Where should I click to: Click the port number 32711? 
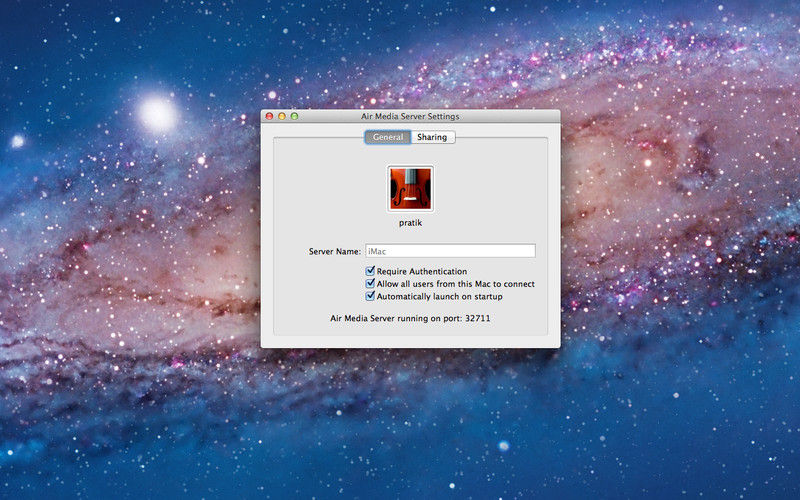(478, 318)
